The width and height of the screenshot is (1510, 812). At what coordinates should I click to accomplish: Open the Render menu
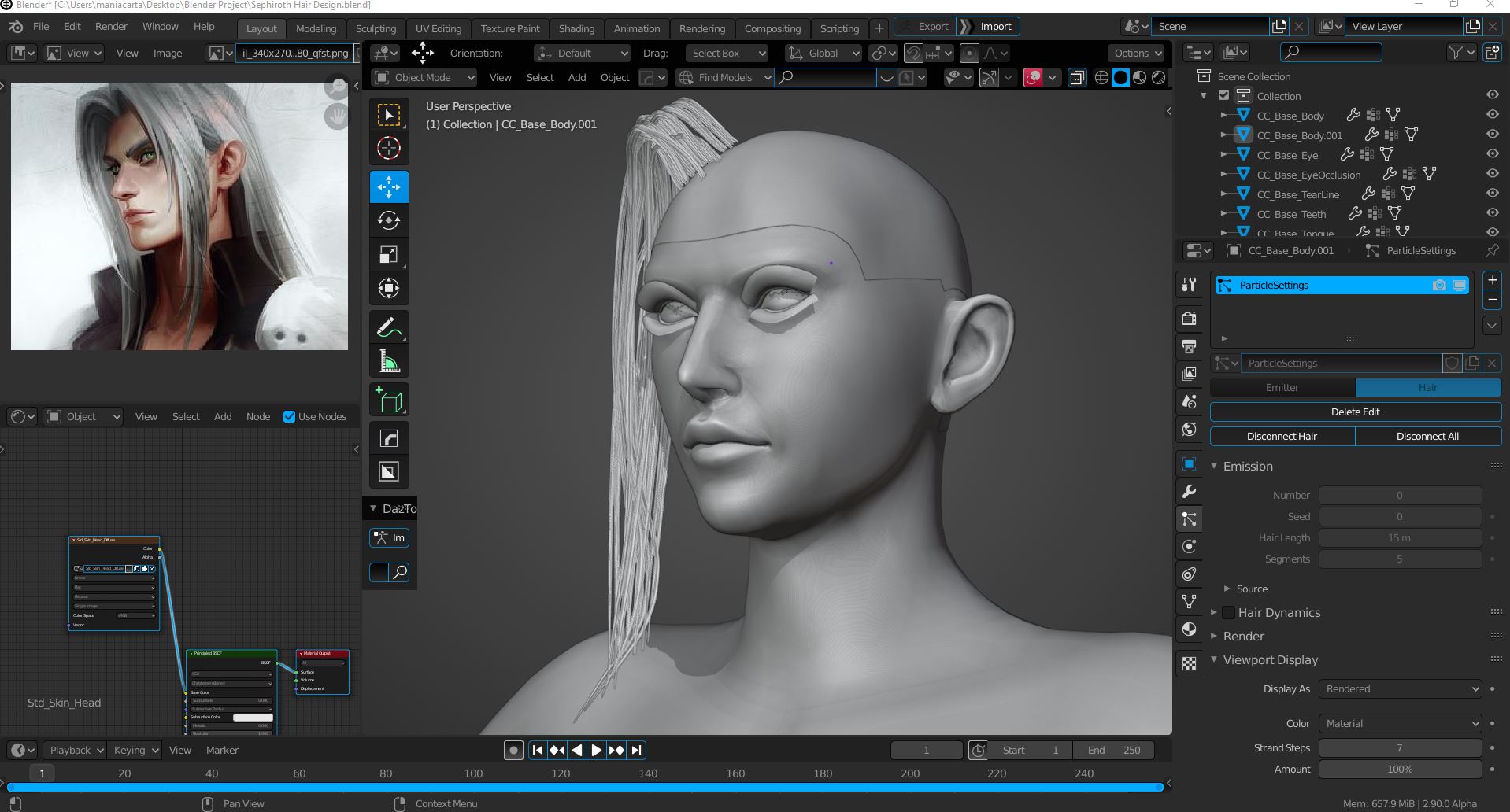[111, 26]
